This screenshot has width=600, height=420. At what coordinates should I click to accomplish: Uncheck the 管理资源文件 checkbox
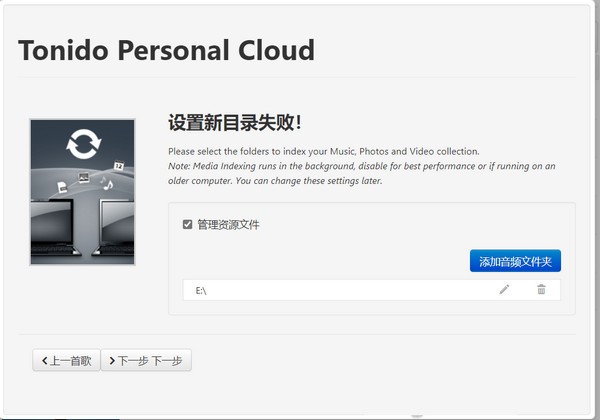click(x=187, y=224)
